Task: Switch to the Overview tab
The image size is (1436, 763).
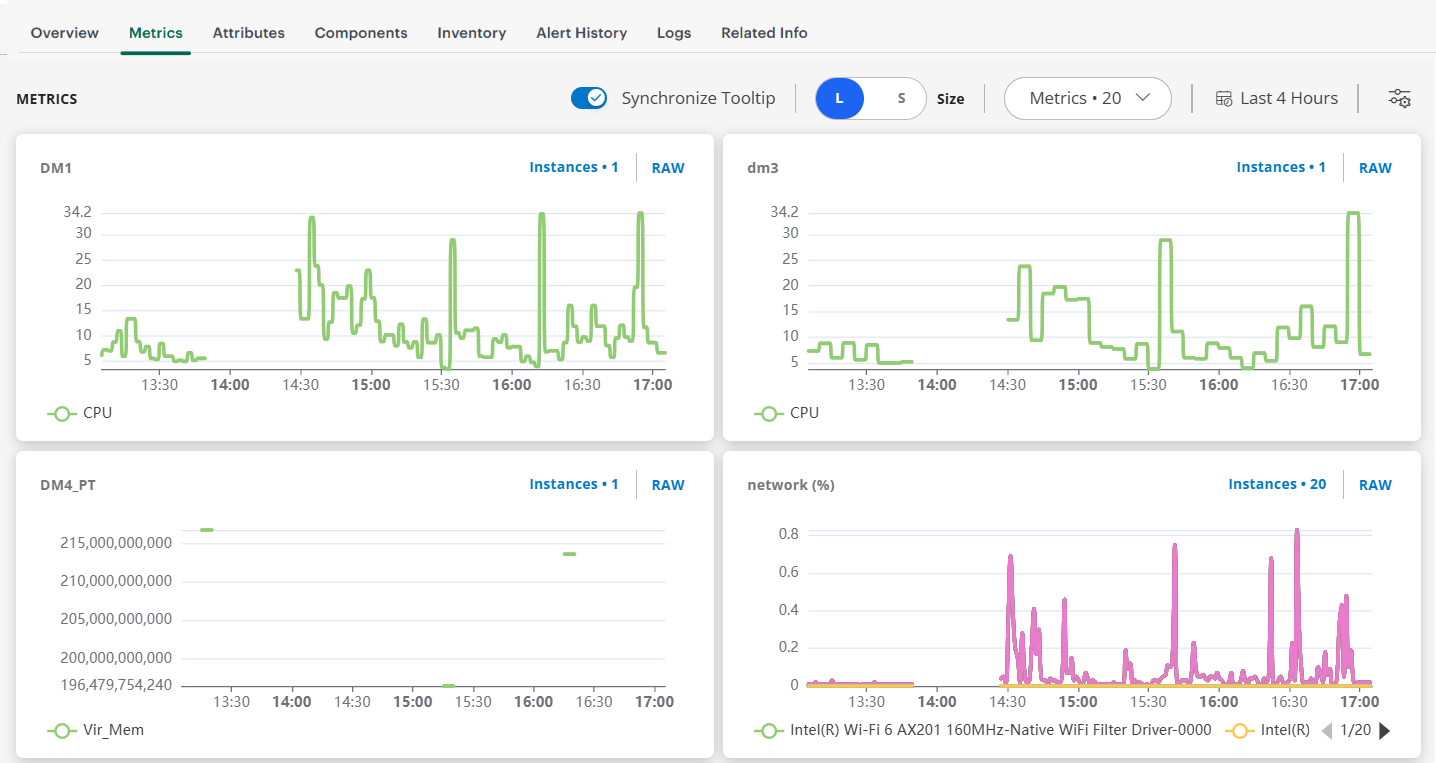Action: pyautogui.click(x=65, y=33)
